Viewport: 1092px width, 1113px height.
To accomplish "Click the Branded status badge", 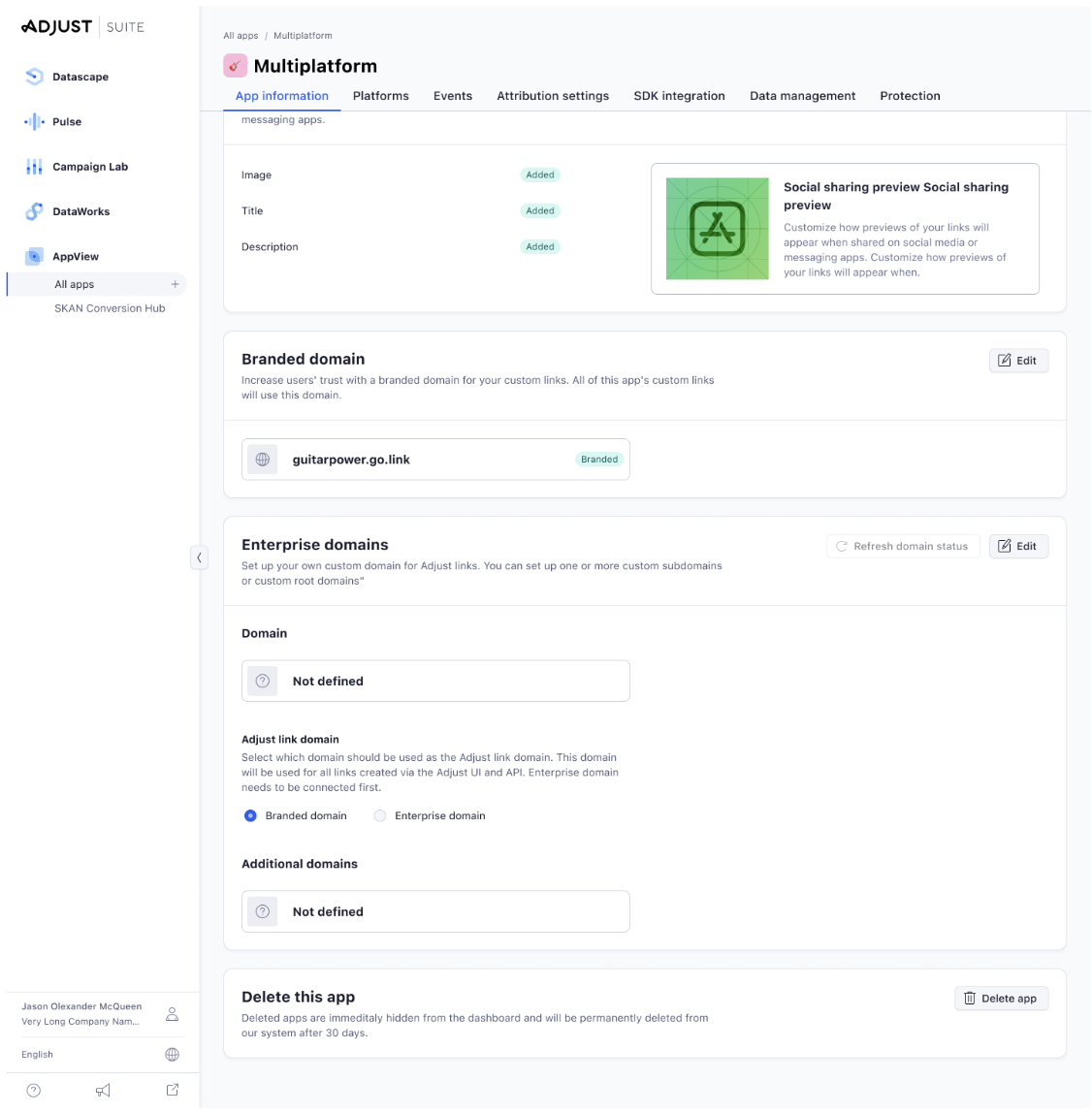I will (x=599, y=460).
